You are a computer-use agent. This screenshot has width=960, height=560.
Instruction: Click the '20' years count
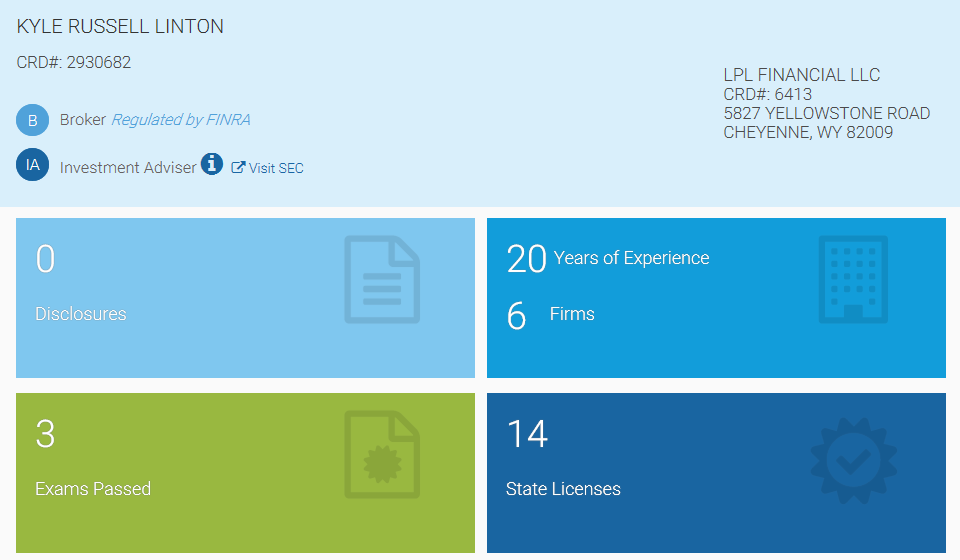[x=527, y=259]
